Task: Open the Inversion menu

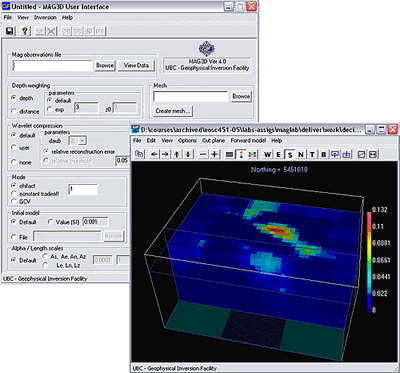Action: coord(45,18)
